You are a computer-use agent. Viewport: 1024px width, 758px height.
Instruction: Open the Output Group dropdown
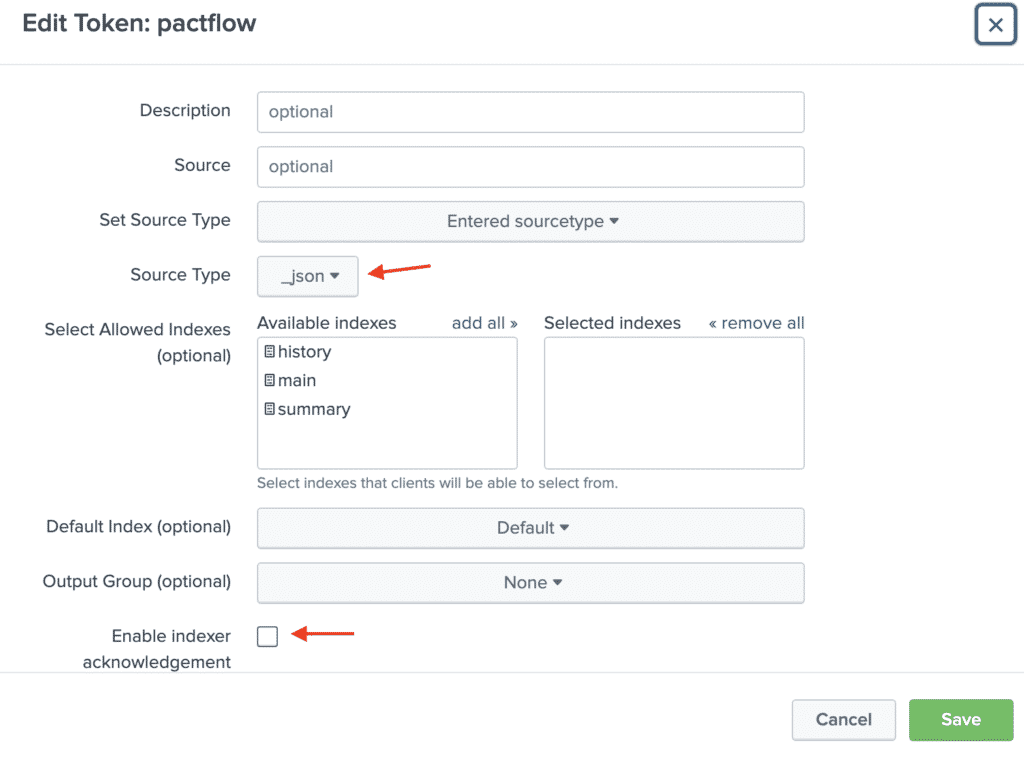pyautogui.click(x=531, y=583)
